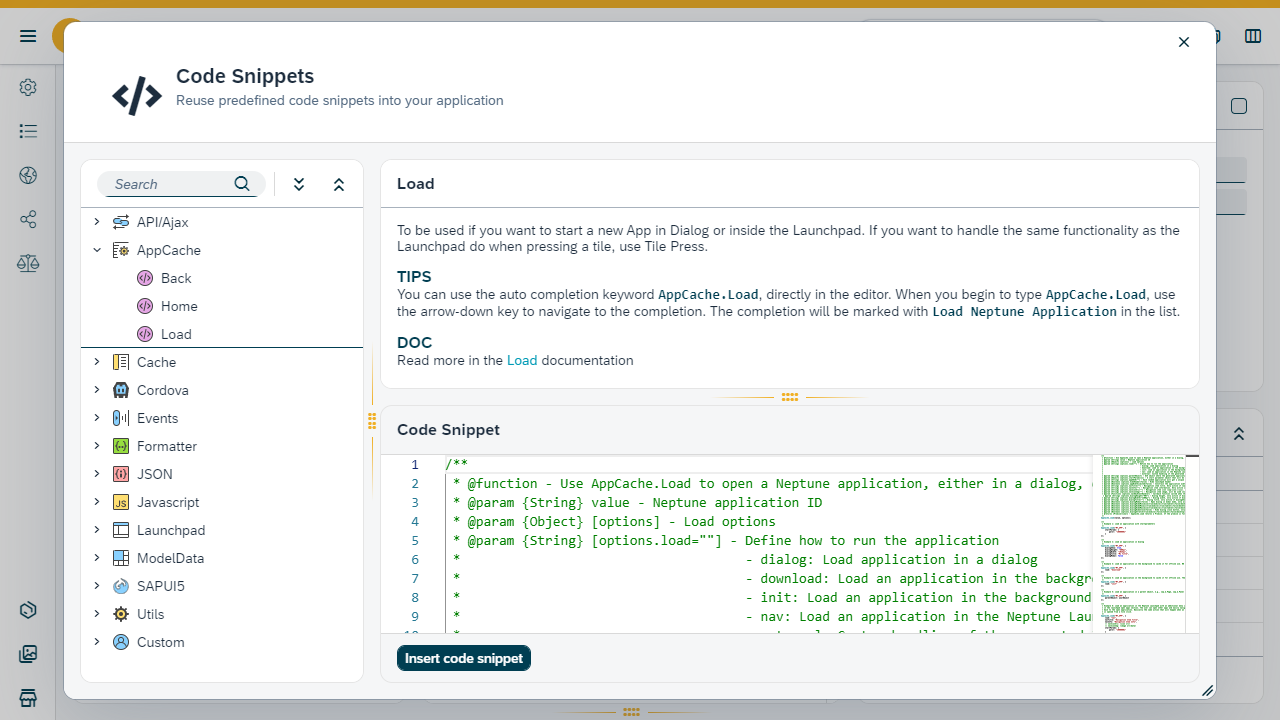The height and width of the screenshot is (720, 1280).
Task: Click the Launchpad category icon
Action: pyautogui.click(x=121, y=530)
